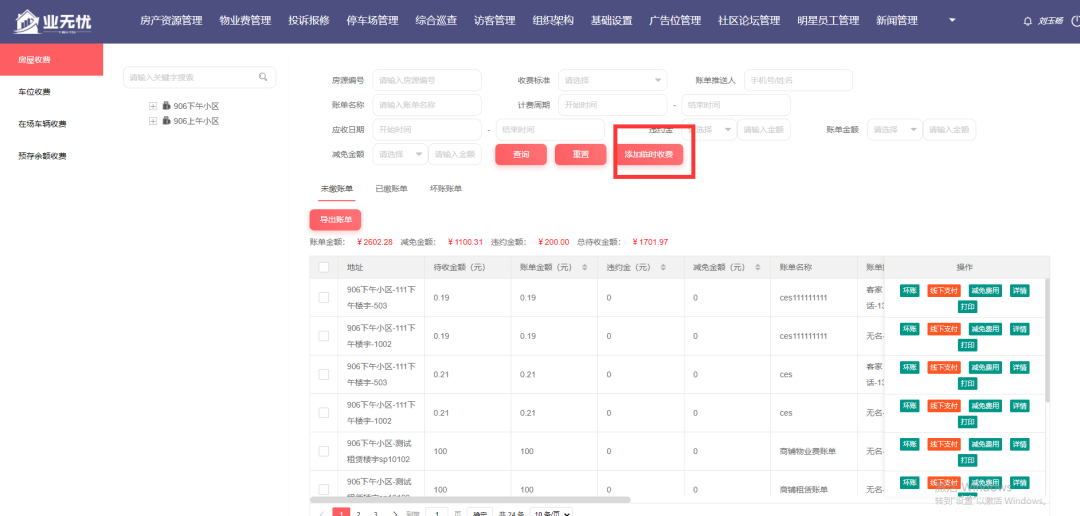Open 投诉报修 in the top menu
The width and height of the screenshot is (1080, 516).
[309, 21]
